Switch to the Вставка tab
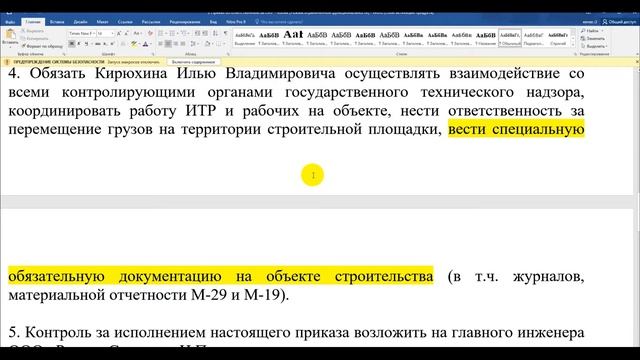This screenshot has height=360, width=640. (x=57, y=22)
